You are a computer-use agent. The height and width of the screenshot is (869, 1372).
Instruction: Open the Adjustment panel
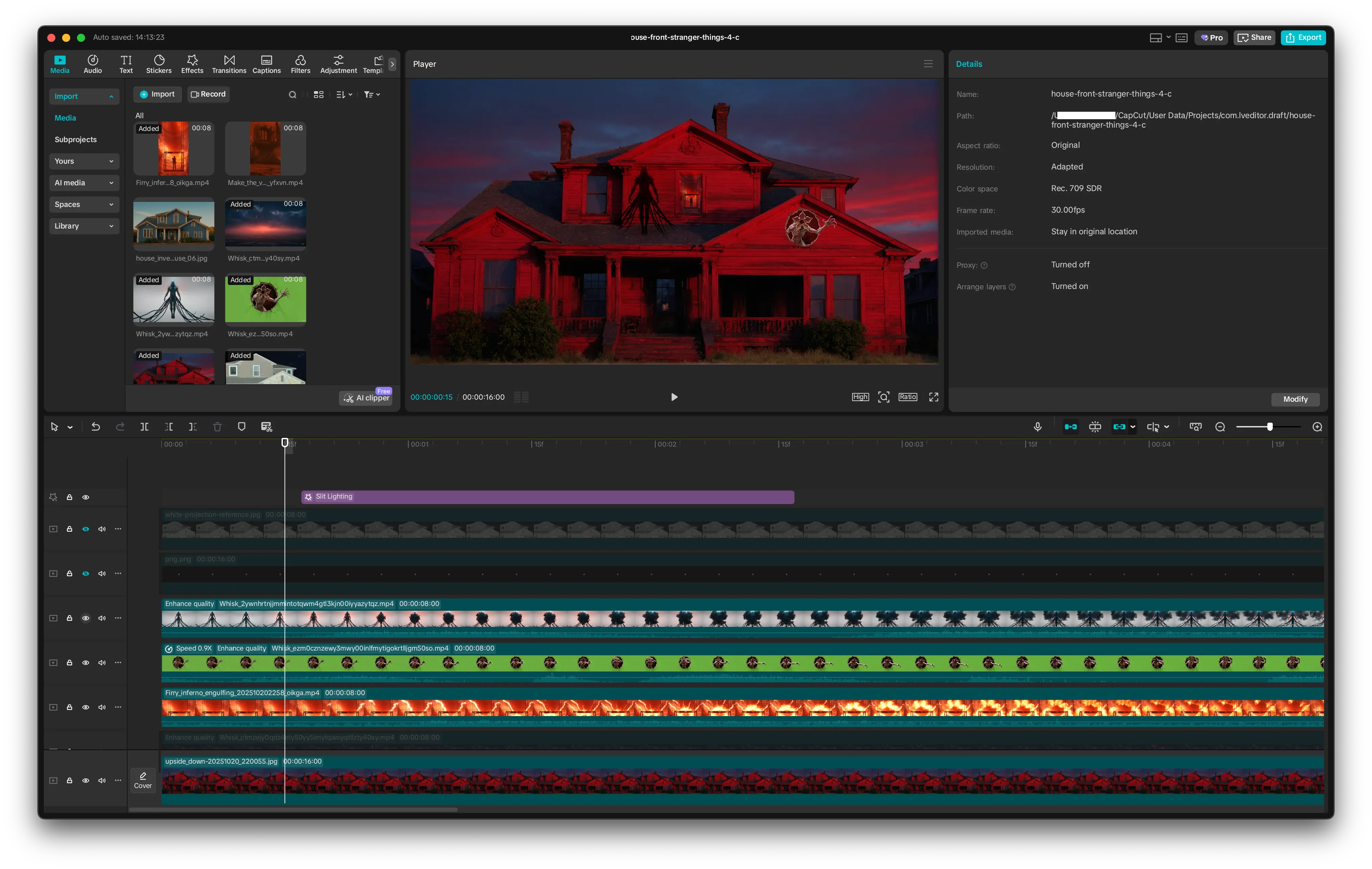(338, 64)
